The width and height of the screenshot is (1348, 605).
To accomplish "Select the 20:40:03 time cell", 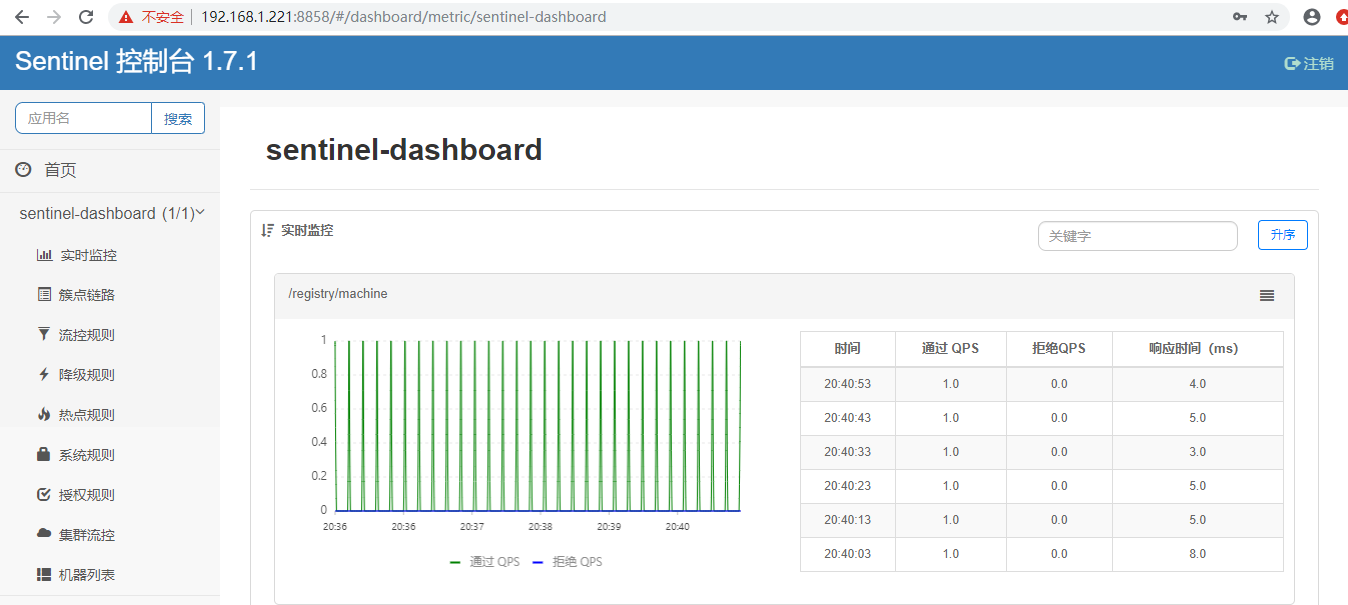I will 848,554.
